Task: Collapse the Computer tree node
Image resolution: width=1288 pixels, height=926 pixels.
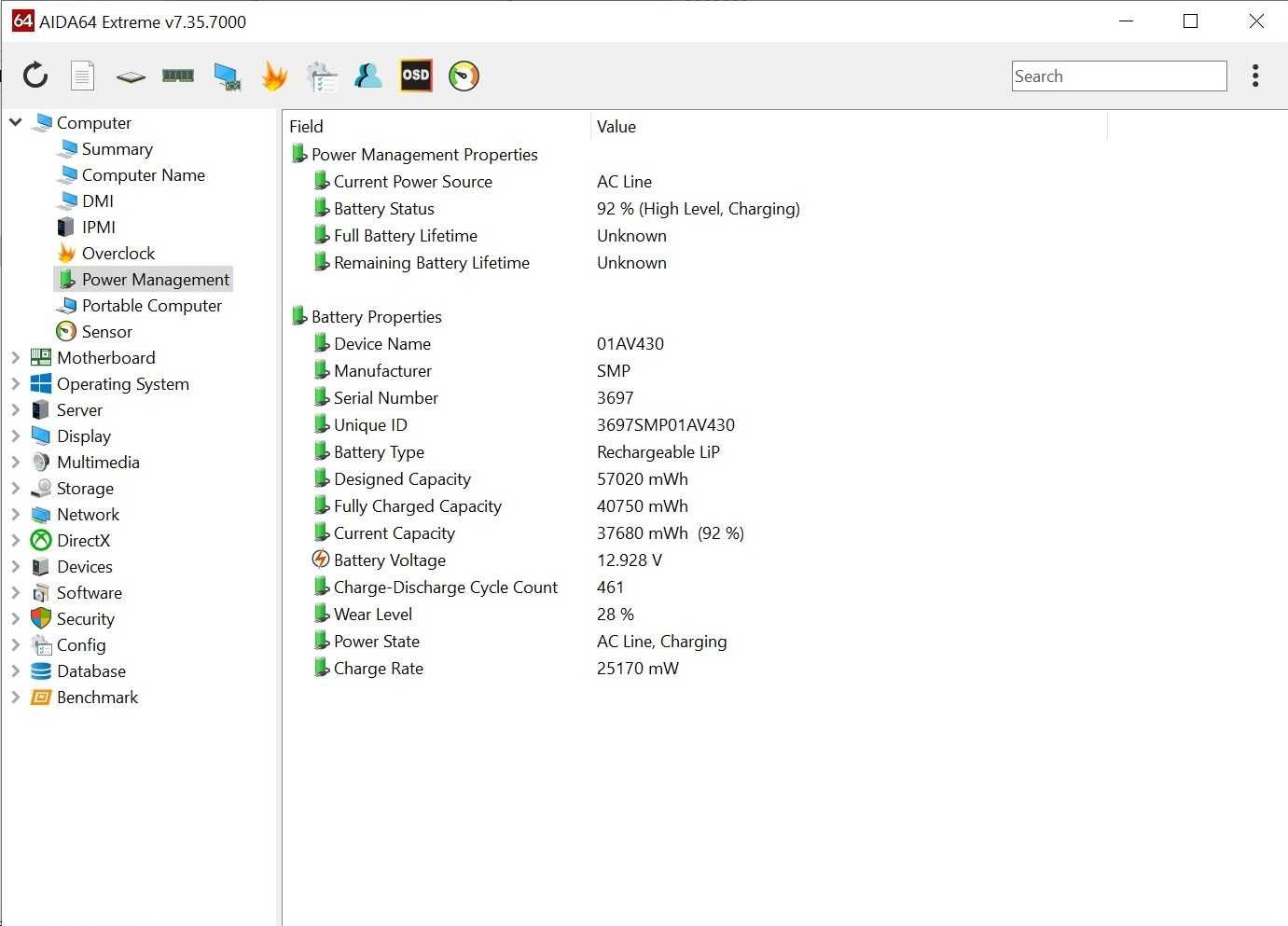Action: tap(16, 122)
